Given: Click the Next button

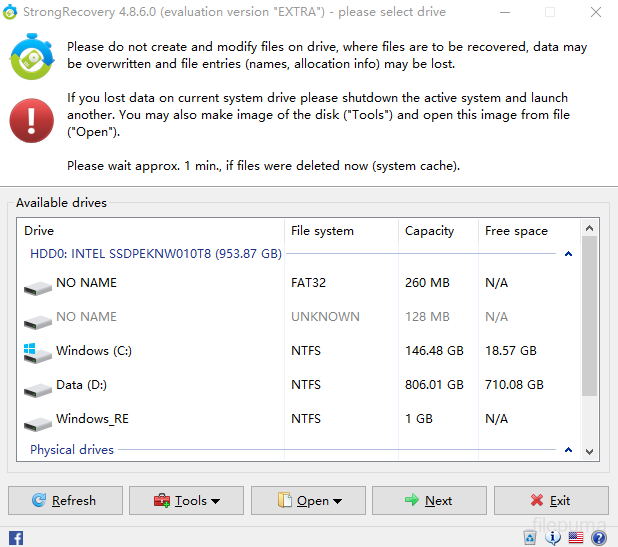Looking at the screenshot, I should [x=429, y=501].
